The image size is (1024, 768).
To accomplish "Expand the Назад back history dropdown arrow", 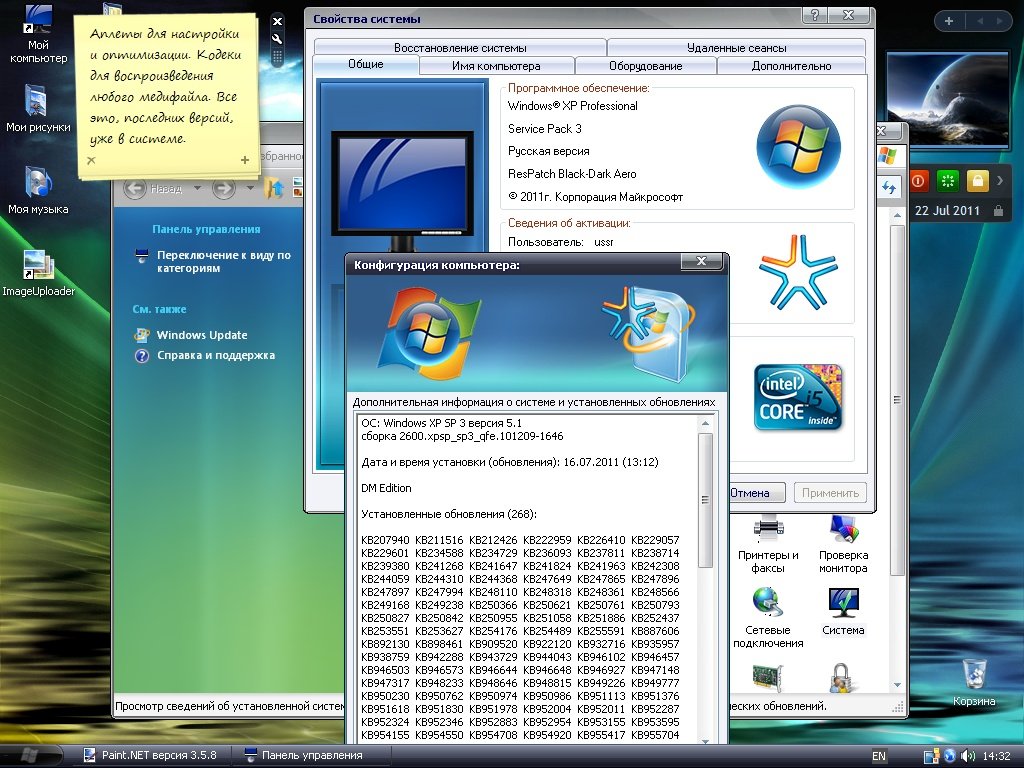I will [x=197, y=188].
